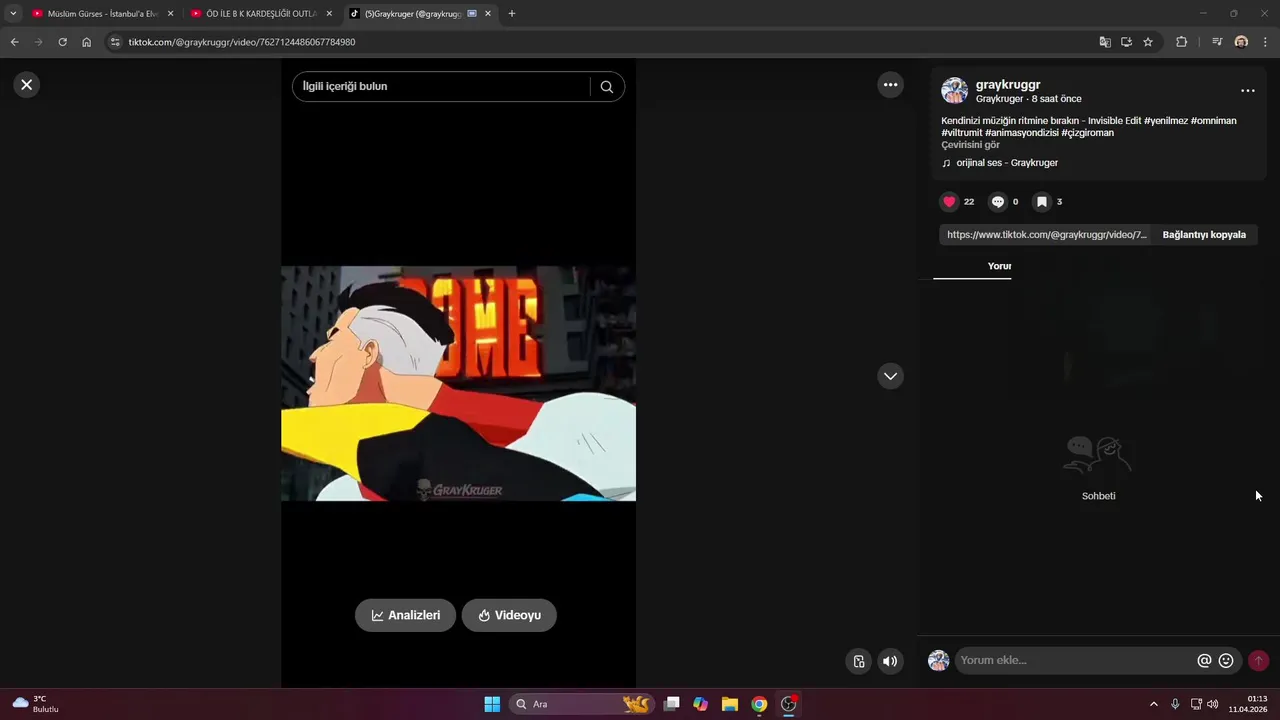Toggle the auto-scroll icon next to volume

tap(859, 661)
